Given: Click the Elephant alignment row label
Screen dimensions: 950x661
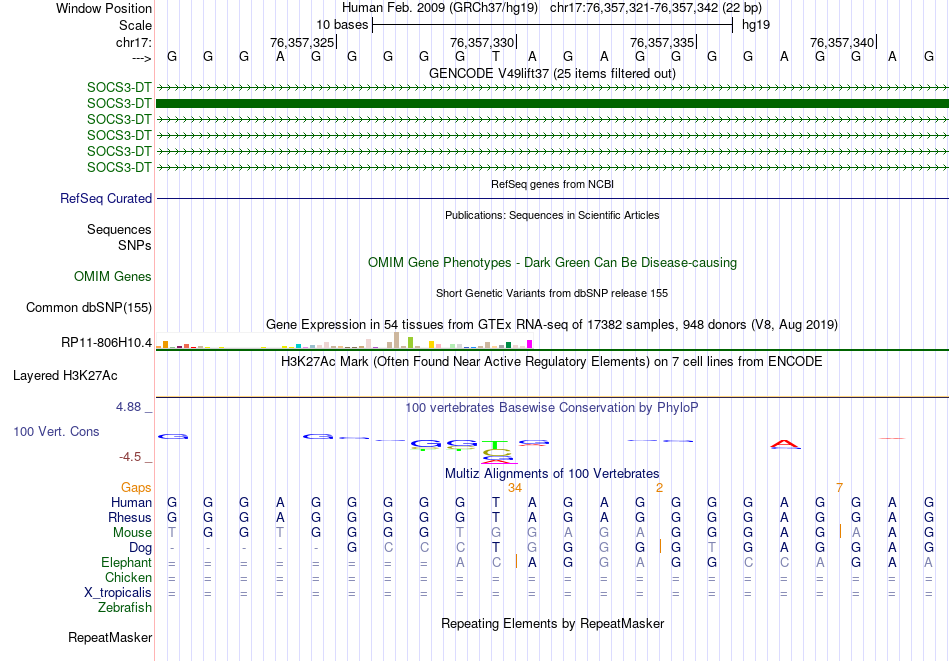Looking at the screenshot, I should [127, 563].
